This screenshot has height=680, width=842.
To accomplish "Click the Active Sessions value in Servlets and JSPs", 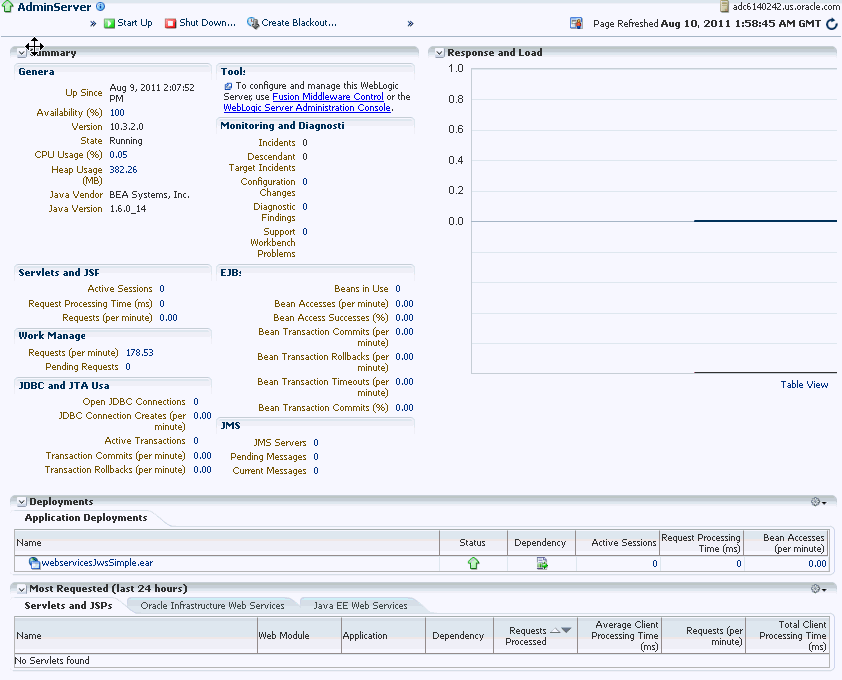I will point(162,289).
